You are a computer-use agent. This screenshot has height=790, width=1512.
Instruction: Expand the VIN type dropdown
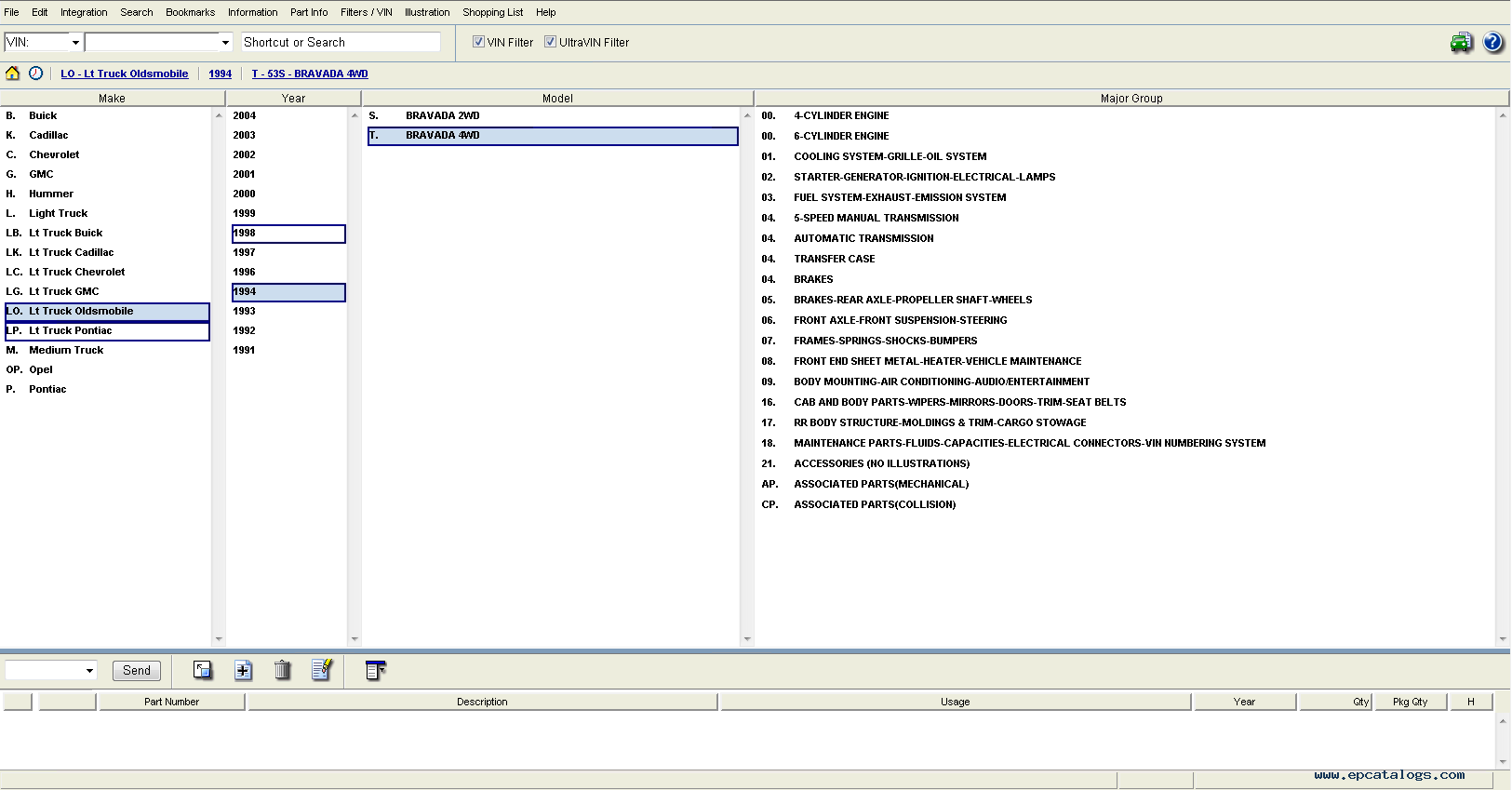point(75,43)
